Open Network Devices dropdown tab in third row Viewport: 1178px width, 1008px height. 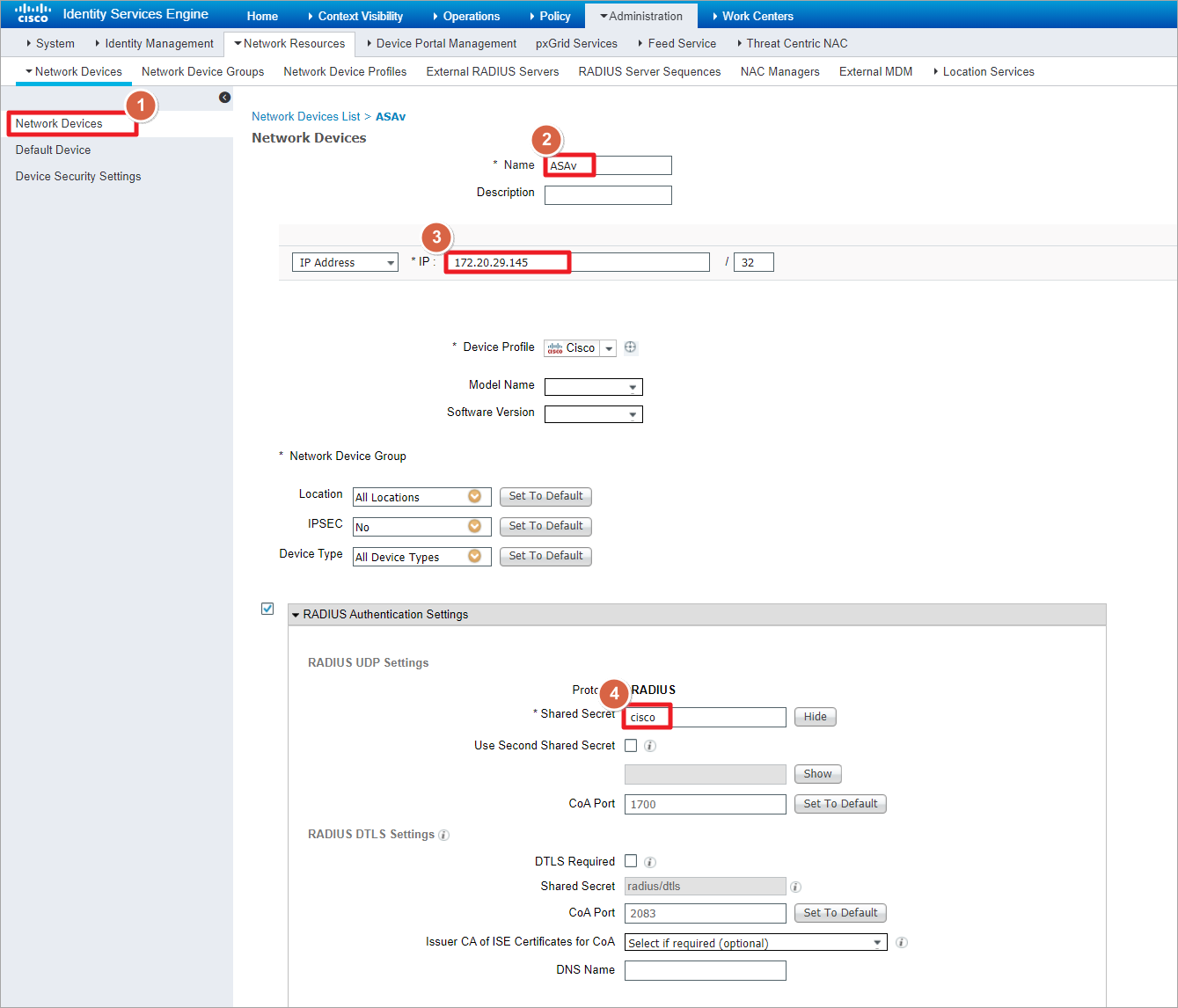point(74,71)
